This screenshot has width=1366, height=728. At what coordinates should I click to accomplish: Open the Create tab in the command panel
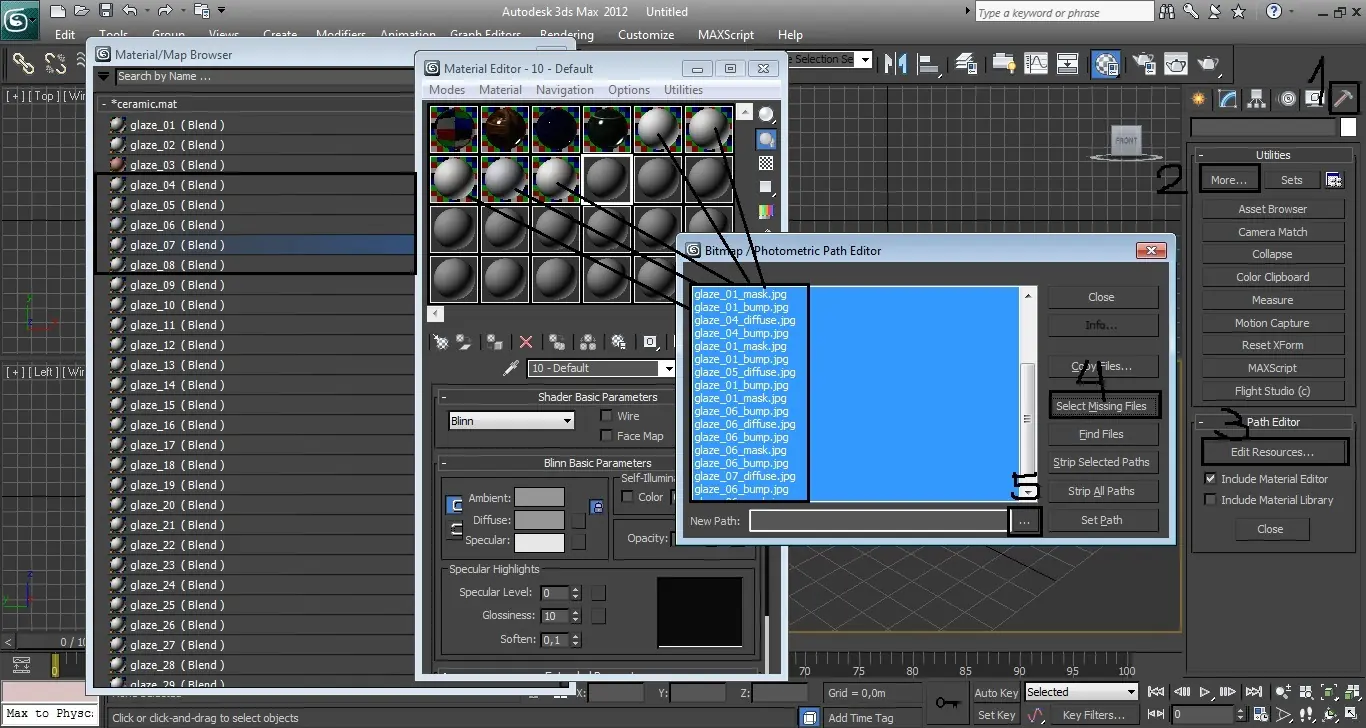(x=1197, y=99)
